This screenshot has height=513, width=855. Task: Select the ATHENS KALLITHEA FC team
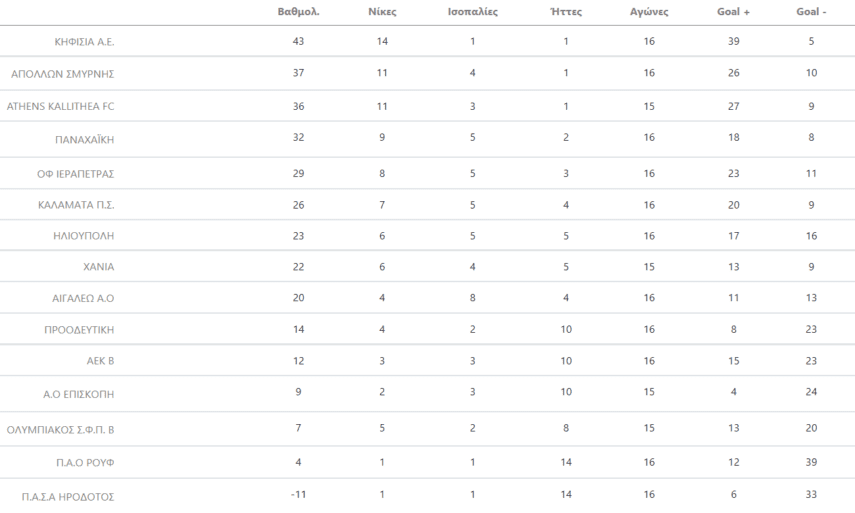[60, 105]
